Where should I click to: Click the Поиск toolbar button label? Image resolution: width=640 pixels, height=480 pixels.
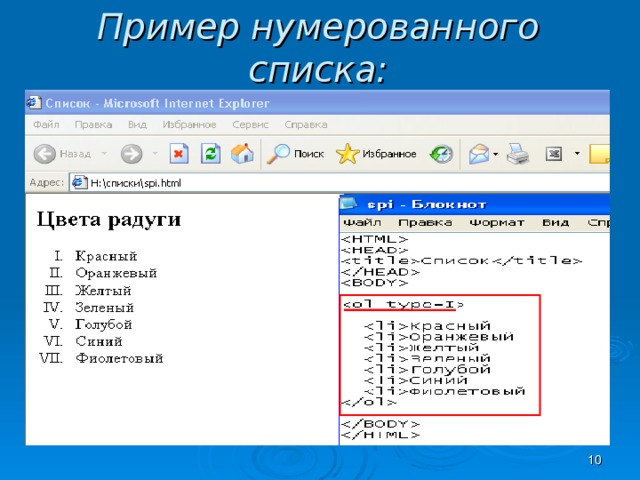tap(309, 154)
